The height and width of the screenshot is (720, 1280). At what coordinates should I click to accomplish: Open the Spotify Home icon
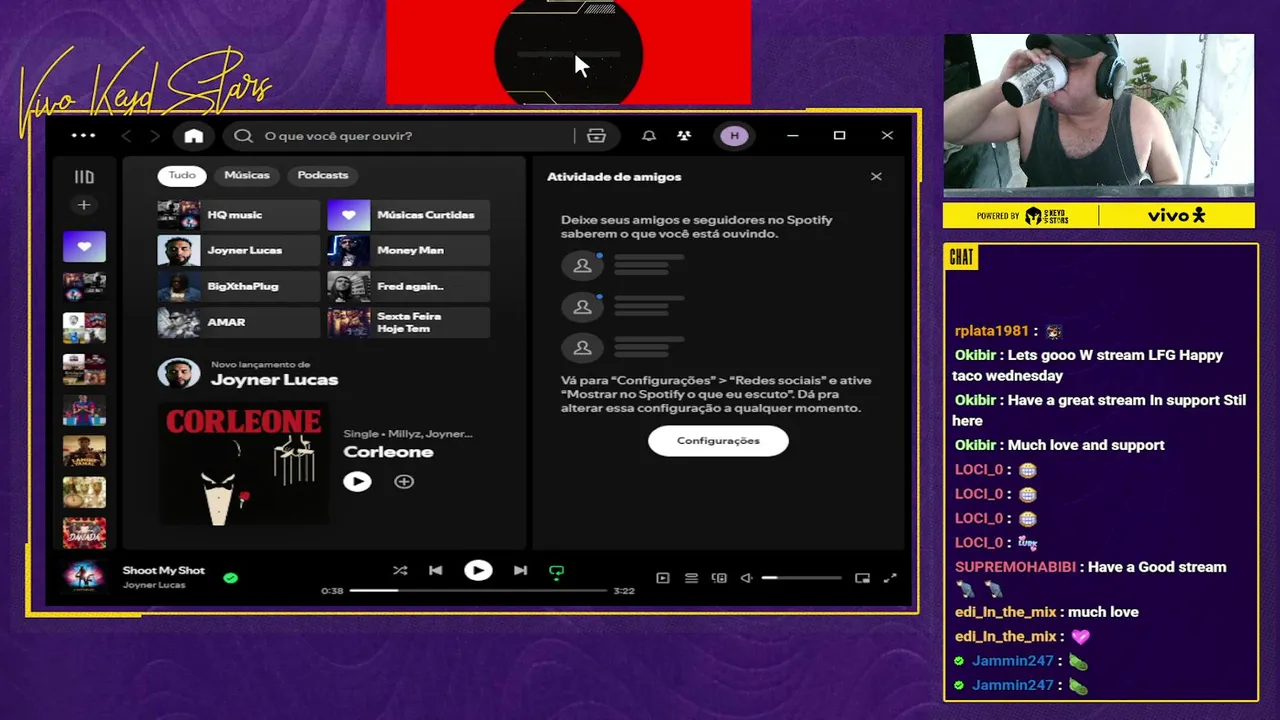coord(194,136)
